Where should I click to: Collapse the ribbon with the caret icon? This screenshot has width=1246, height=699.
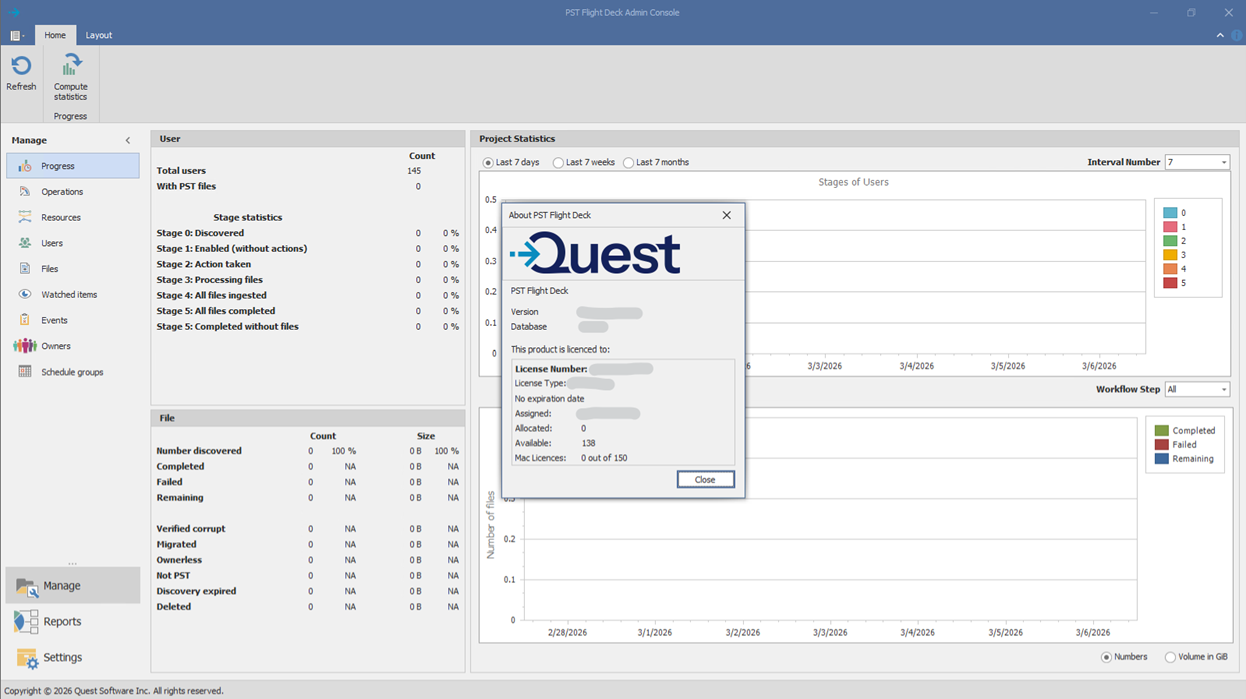1220,35
